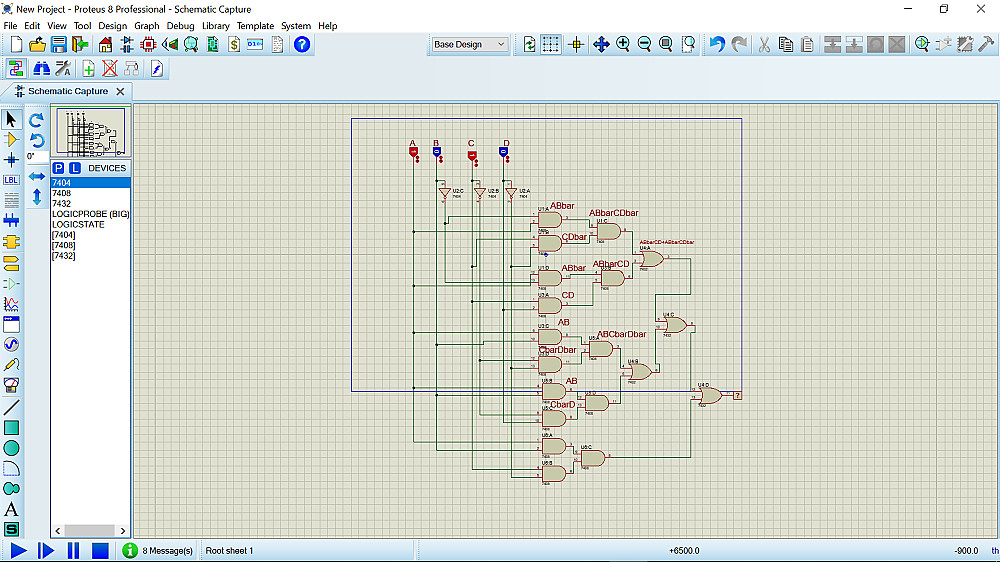The image size is (1000, 562).
Task: Click the Save Project icon
Action: (x=59, y=45)
